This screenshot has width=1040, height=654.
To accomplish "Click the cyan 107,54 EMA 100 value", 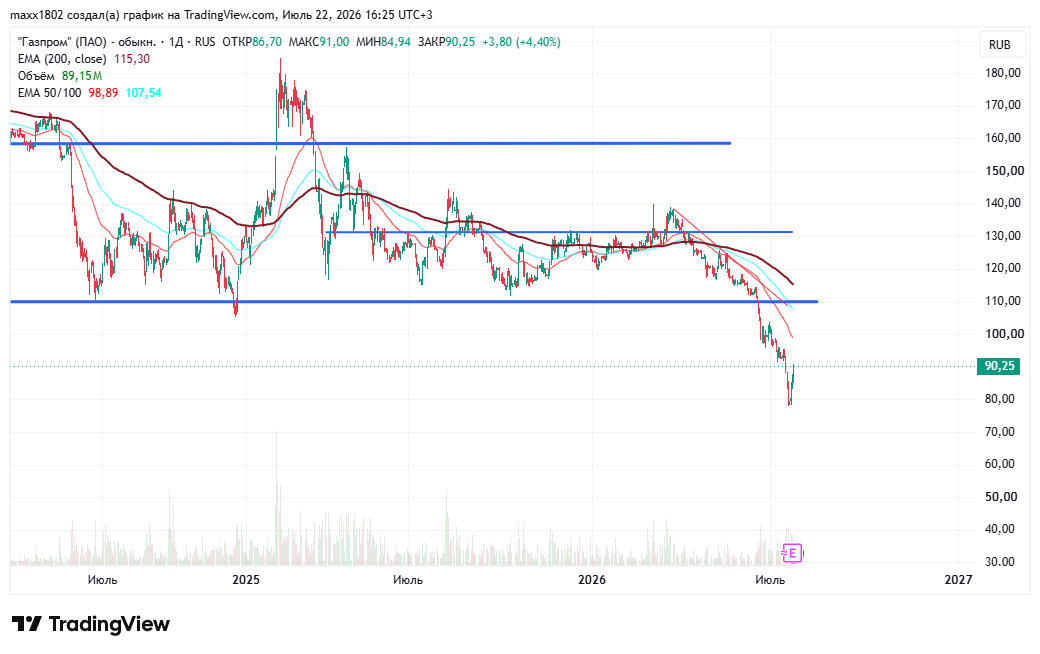I will click(x=143, y=93).
